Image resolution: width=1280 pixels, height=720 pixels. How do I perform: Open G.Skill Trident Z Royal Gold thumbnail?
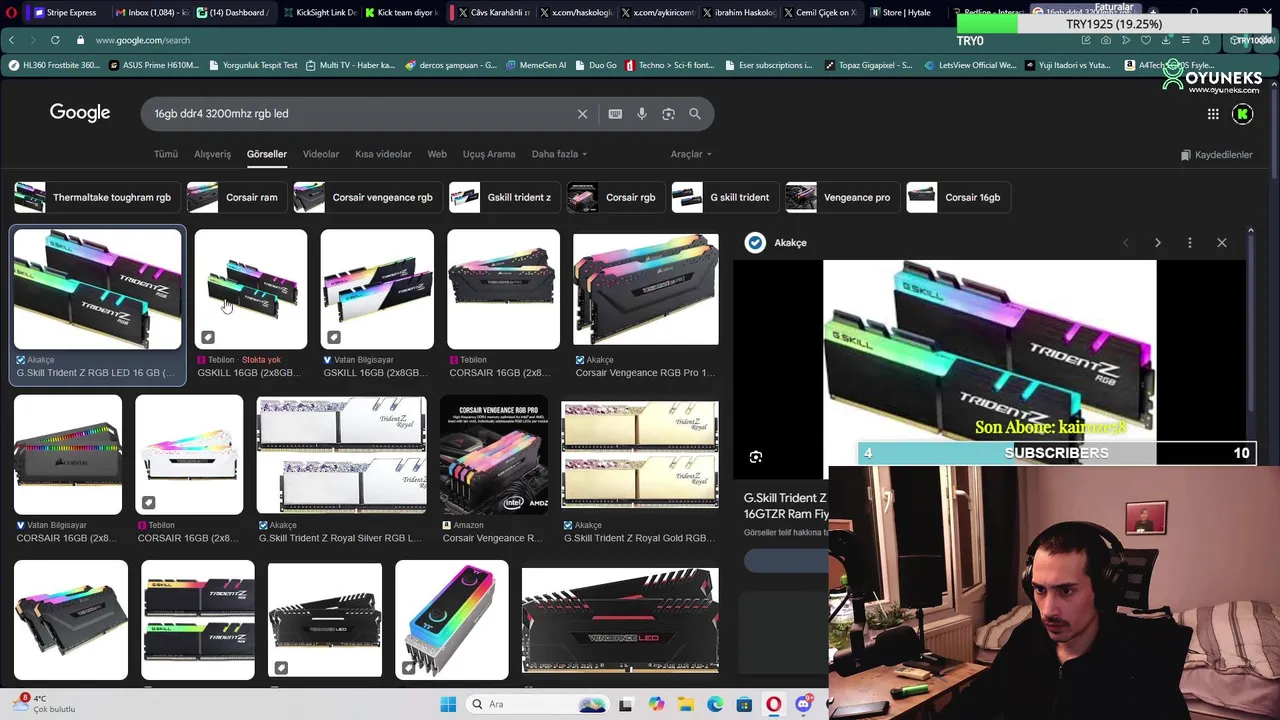(x=639, y=455)
